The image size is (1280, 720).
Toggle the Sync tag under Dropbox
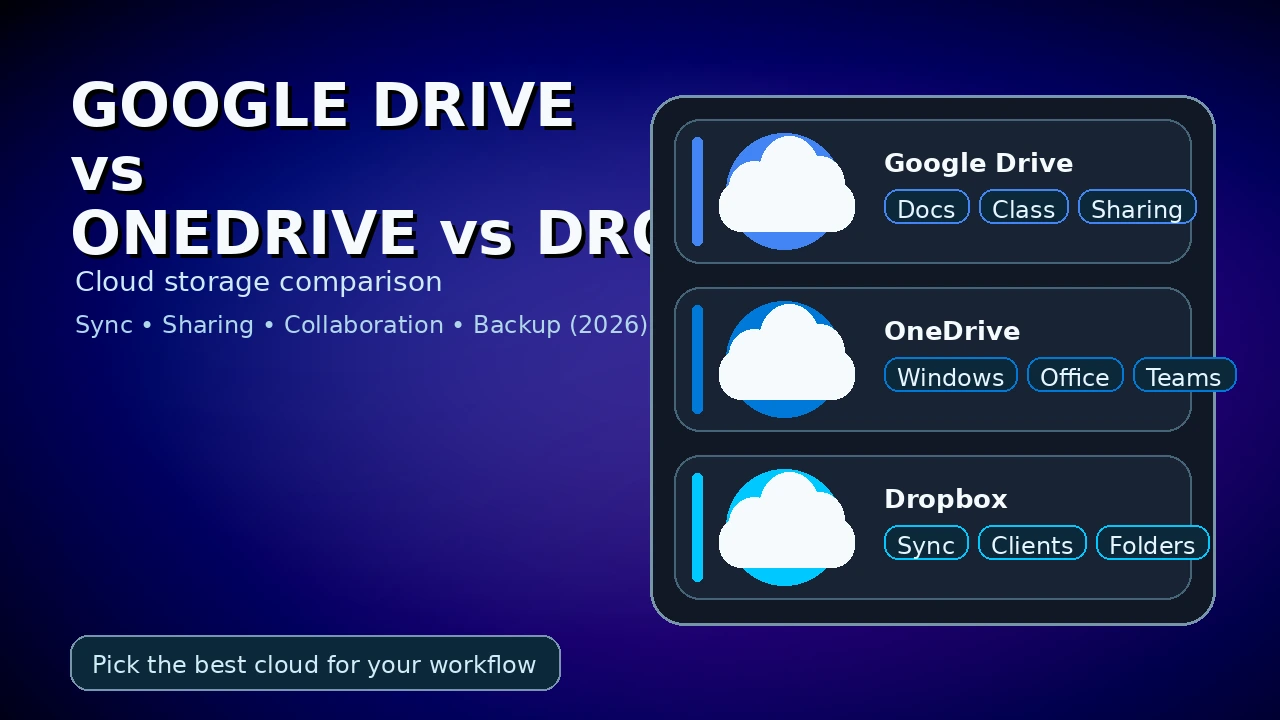coord(926,543)
